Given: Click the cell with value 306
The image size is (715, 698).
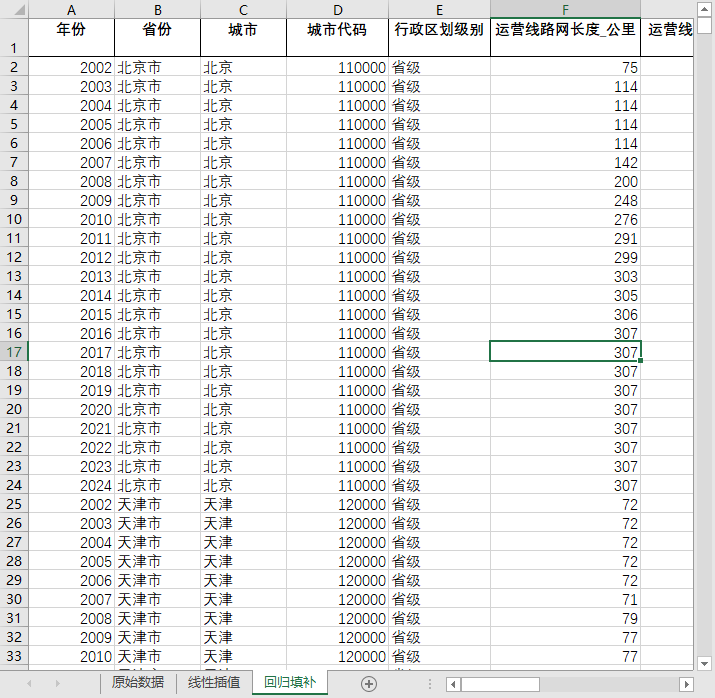Looking at the screenshot, I should point(565,314).
